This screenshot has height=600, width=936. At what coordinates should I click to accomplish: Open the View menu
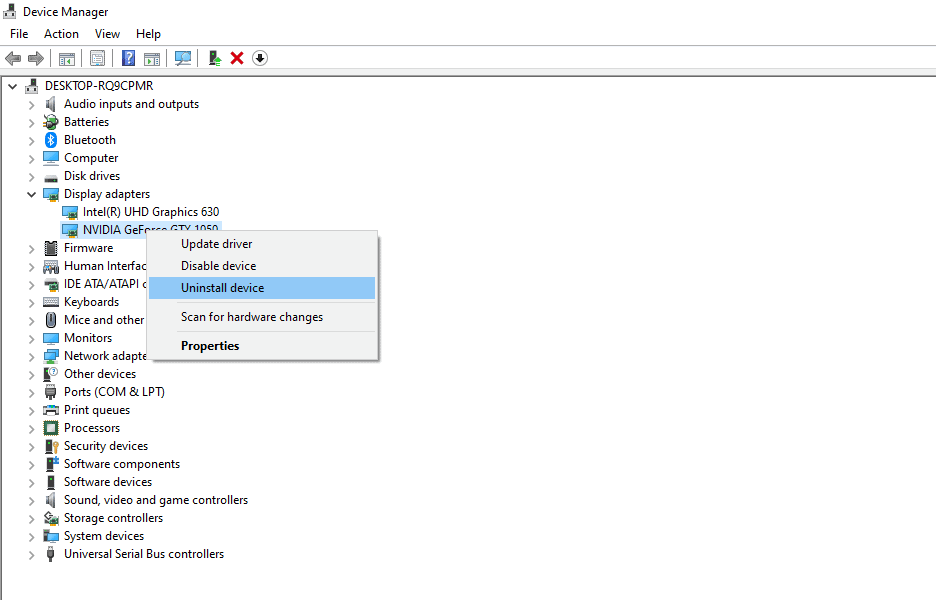[107, 34]
